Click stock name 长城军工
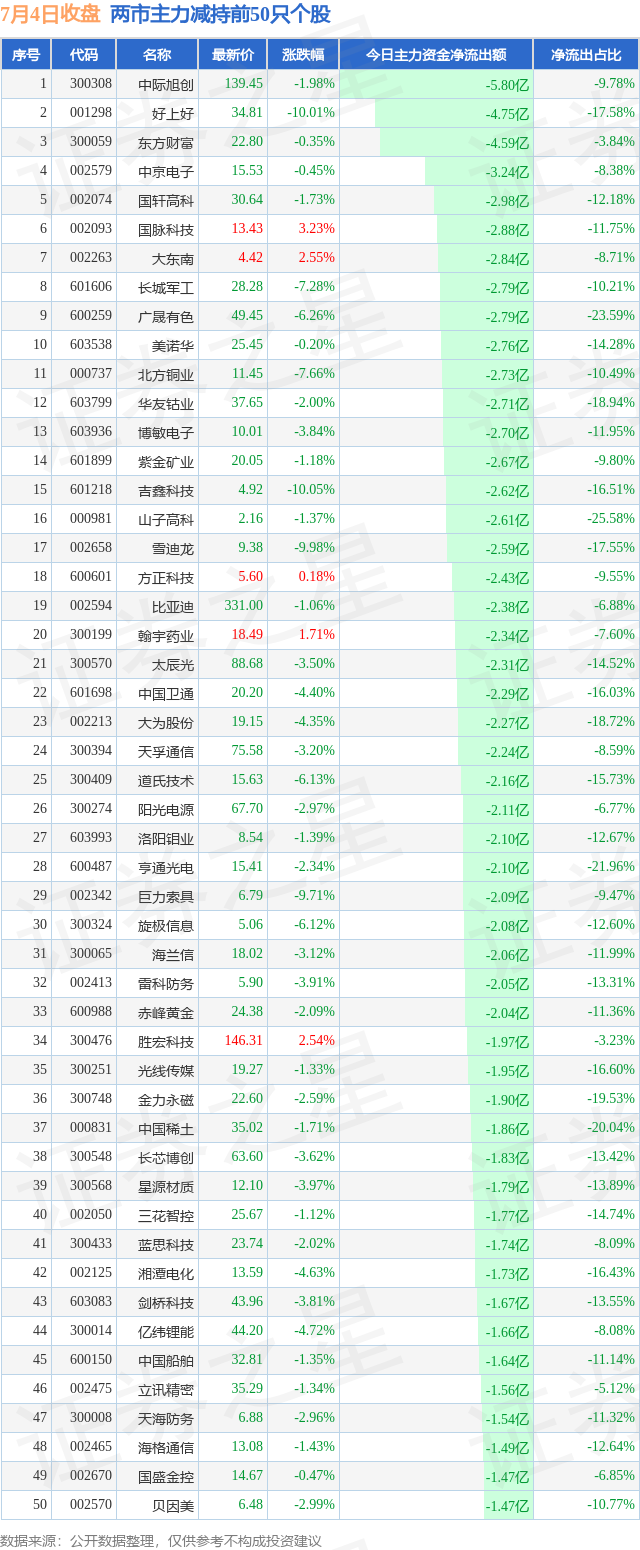Viewport: 640px width, 1550px height. [166, 287]
